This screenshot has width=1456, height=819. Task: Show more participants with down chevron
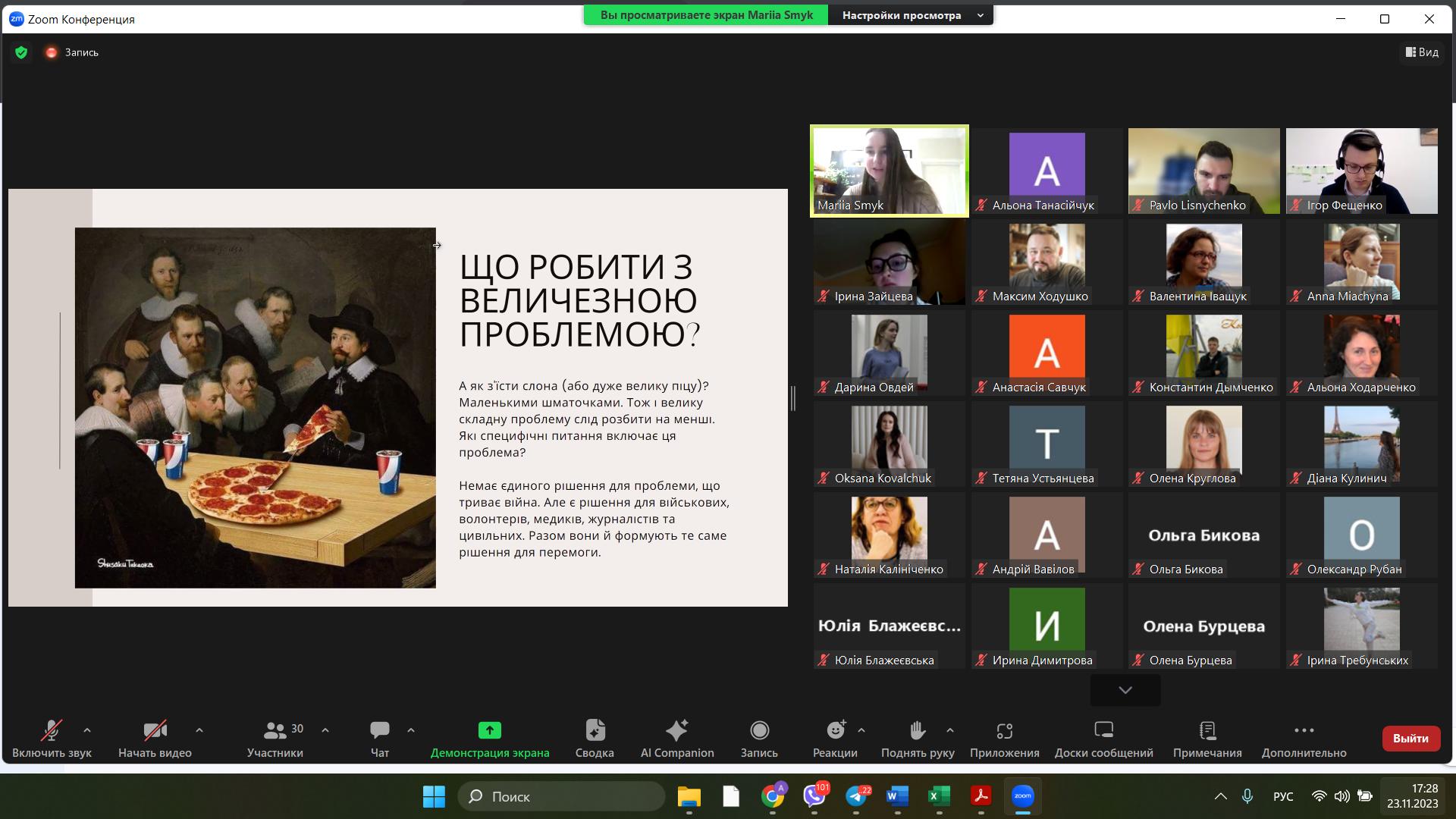coord(1125,690)
